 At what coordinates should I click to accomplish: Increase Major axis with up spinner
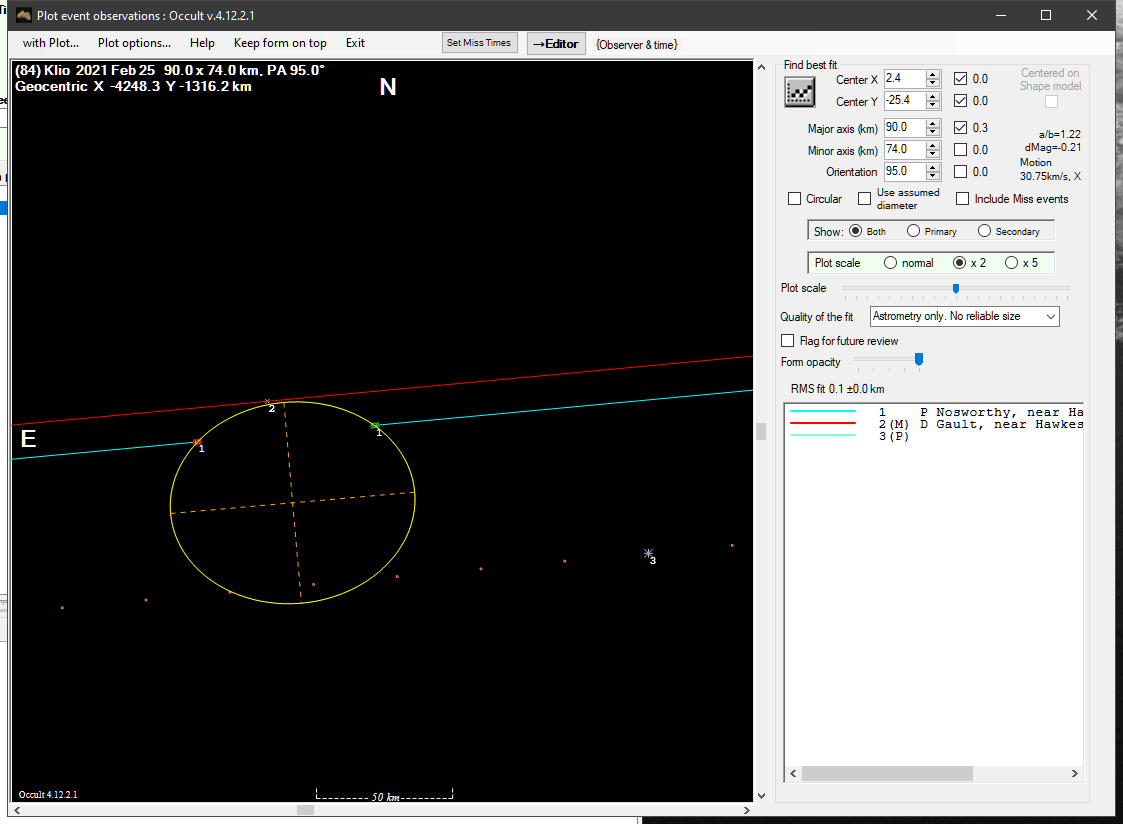pyautogui.click(x=932, y=124)
